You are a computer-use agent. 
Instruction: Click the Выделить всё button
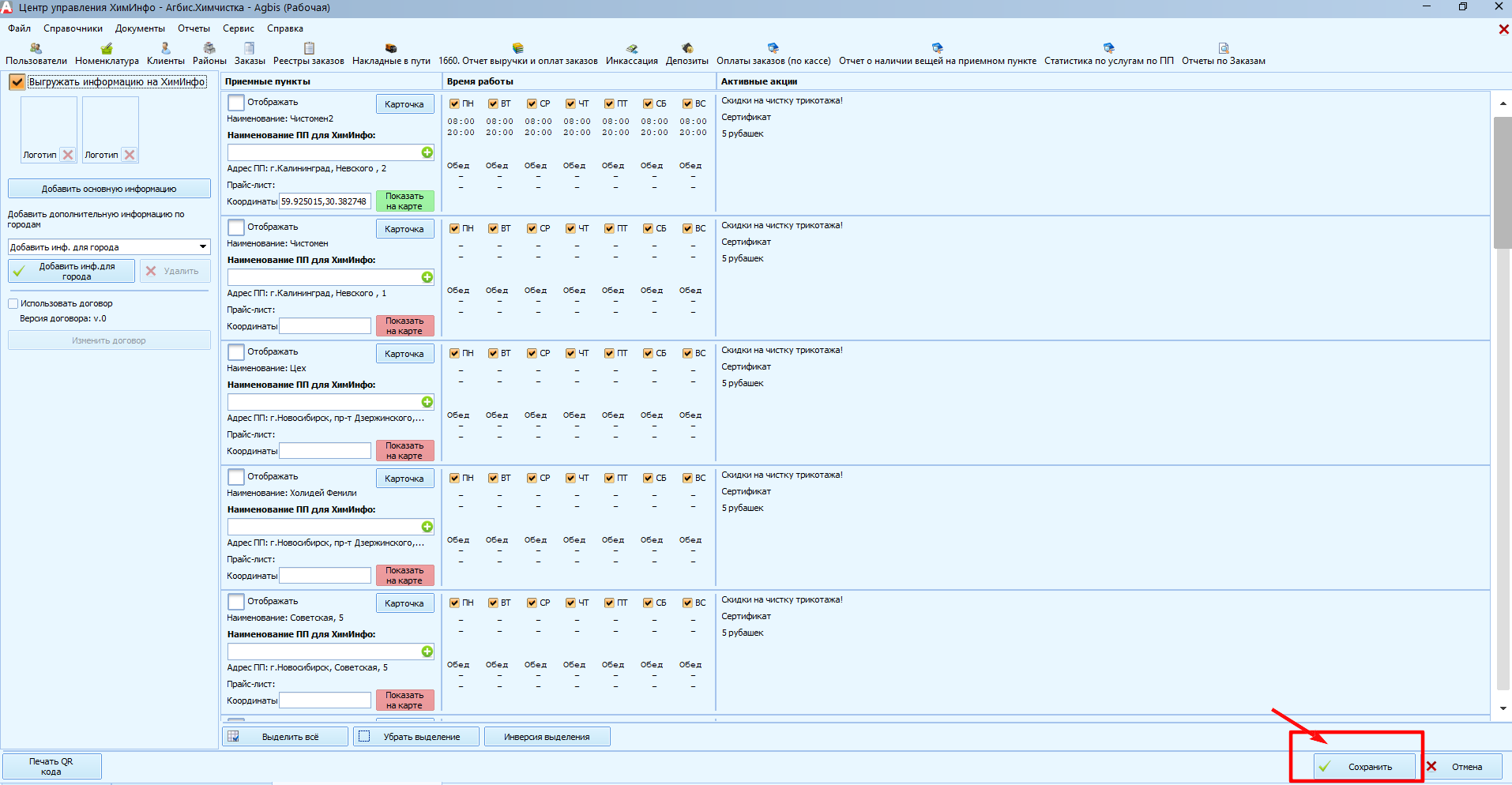click(285, 737)
